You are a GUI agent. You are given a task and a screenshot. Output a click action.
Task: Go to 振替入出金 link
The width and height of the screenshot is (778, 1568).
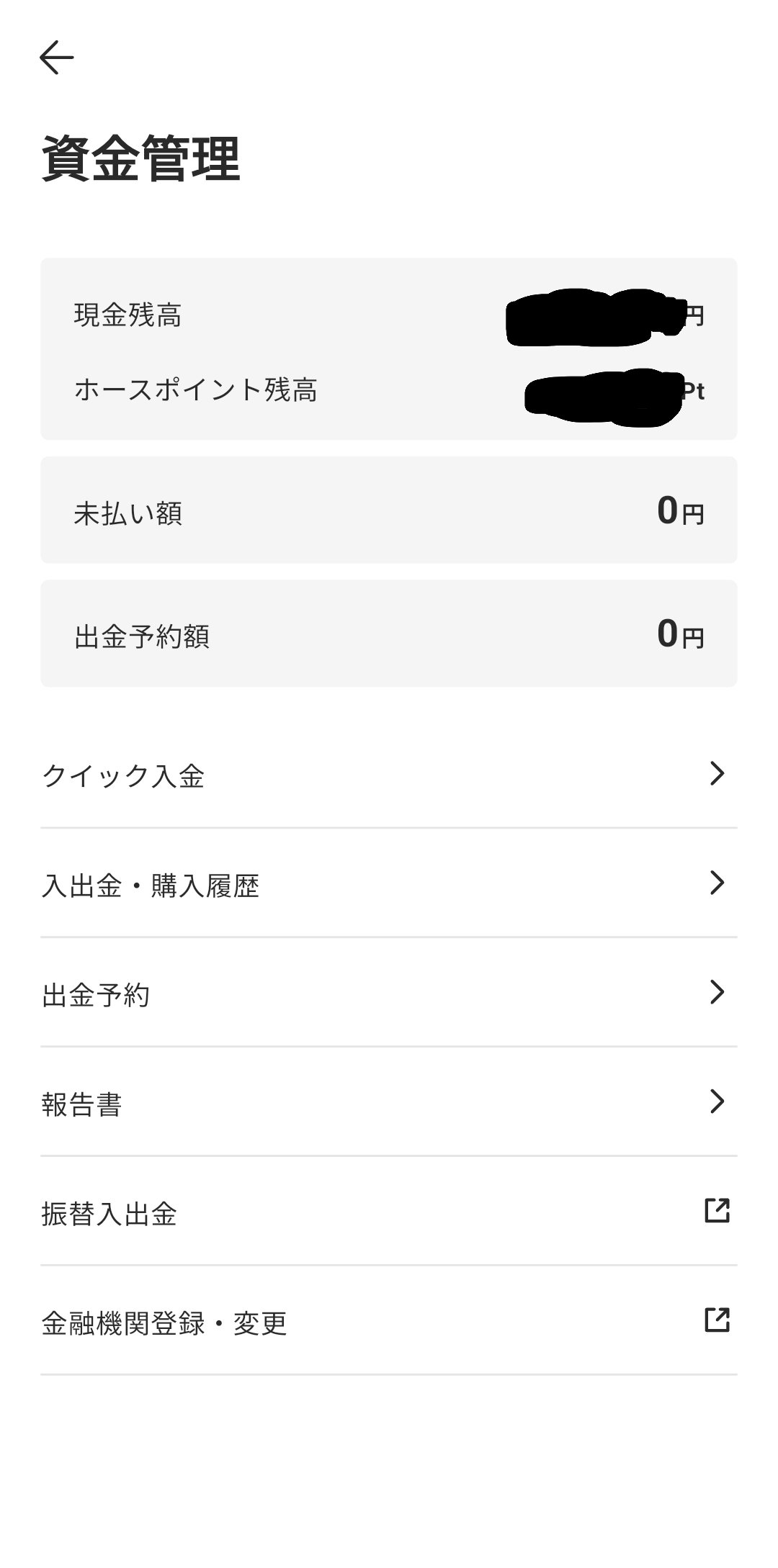(109, 1214)
